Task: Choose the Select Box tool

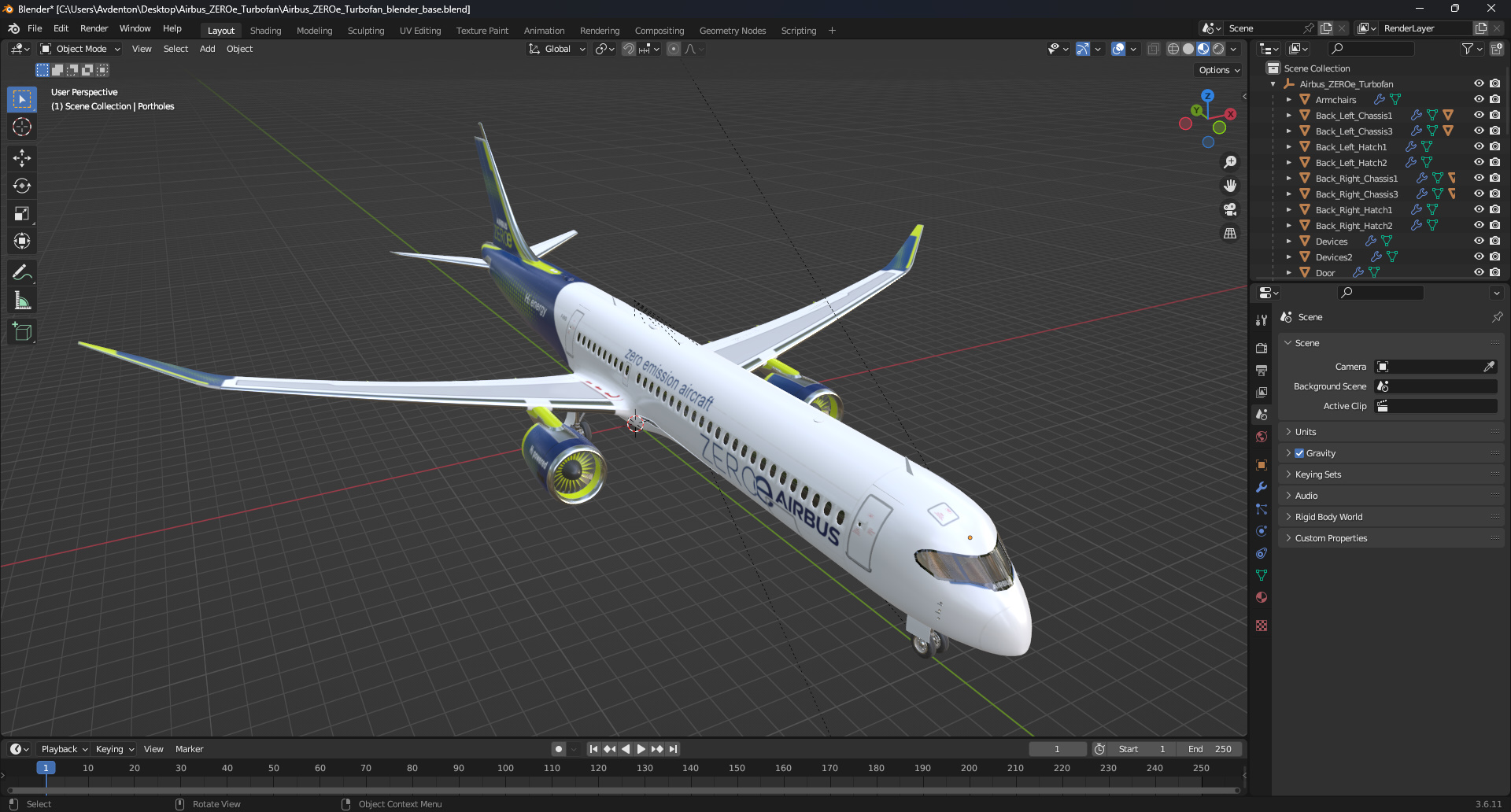Action: (22, 99)
